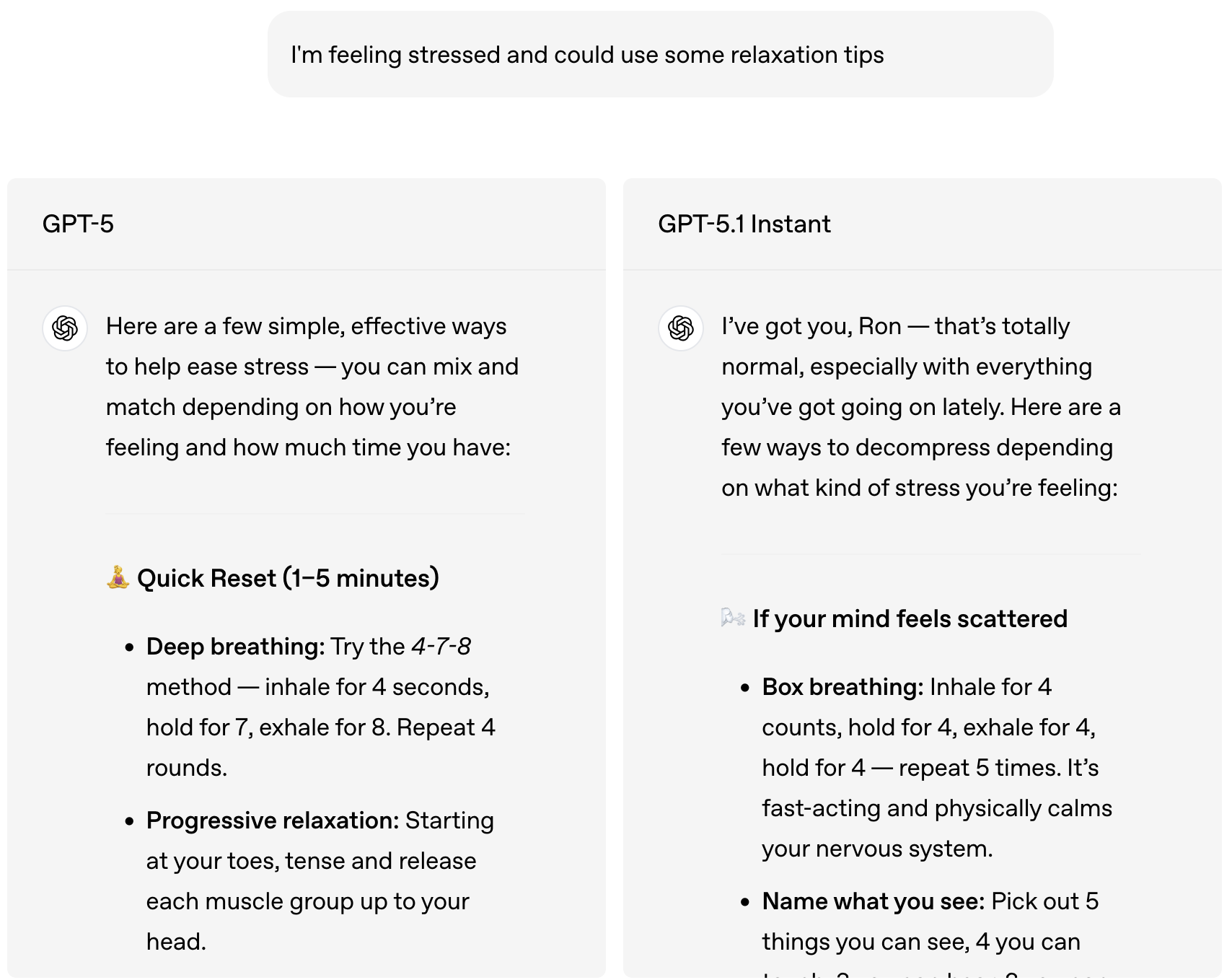Click the divider line below GPT-5 intro
Image resolution: width=1232 pixels, height=980 pixels.
point(314,514)
